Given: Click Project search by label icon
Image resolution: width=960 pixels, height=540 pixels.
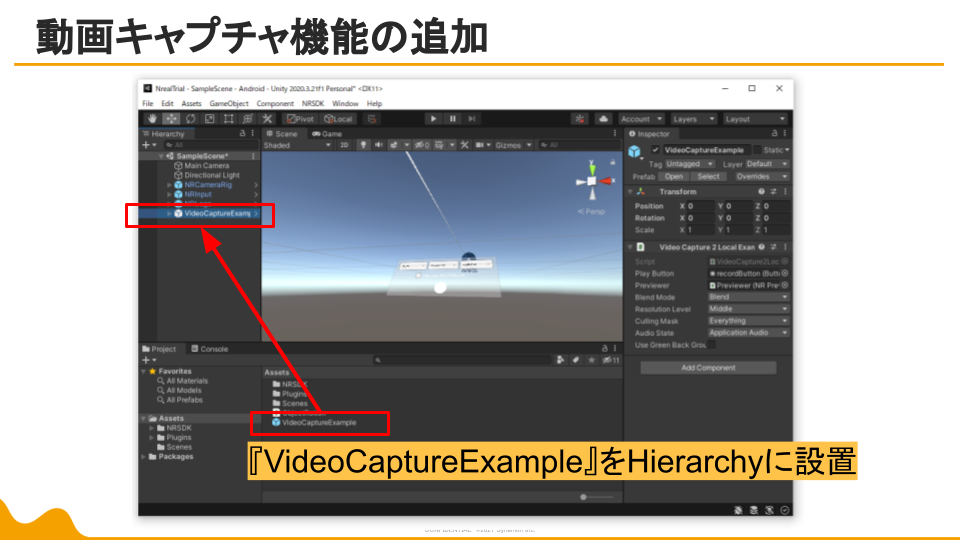Looking at the screenshot, I should click(x=576, y=360).
